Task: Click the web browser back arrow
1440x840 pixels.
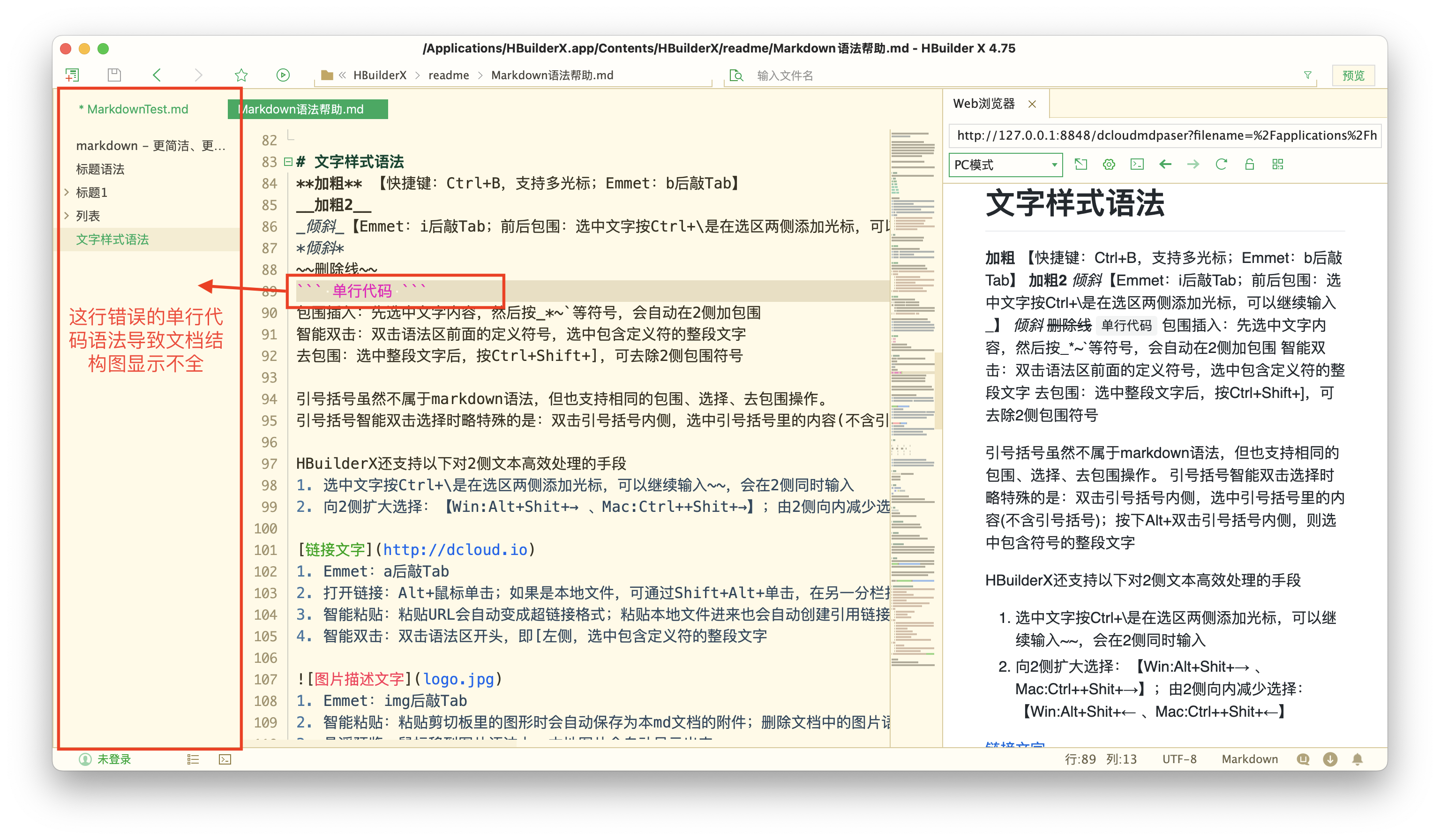Action: click(1165, 165)
